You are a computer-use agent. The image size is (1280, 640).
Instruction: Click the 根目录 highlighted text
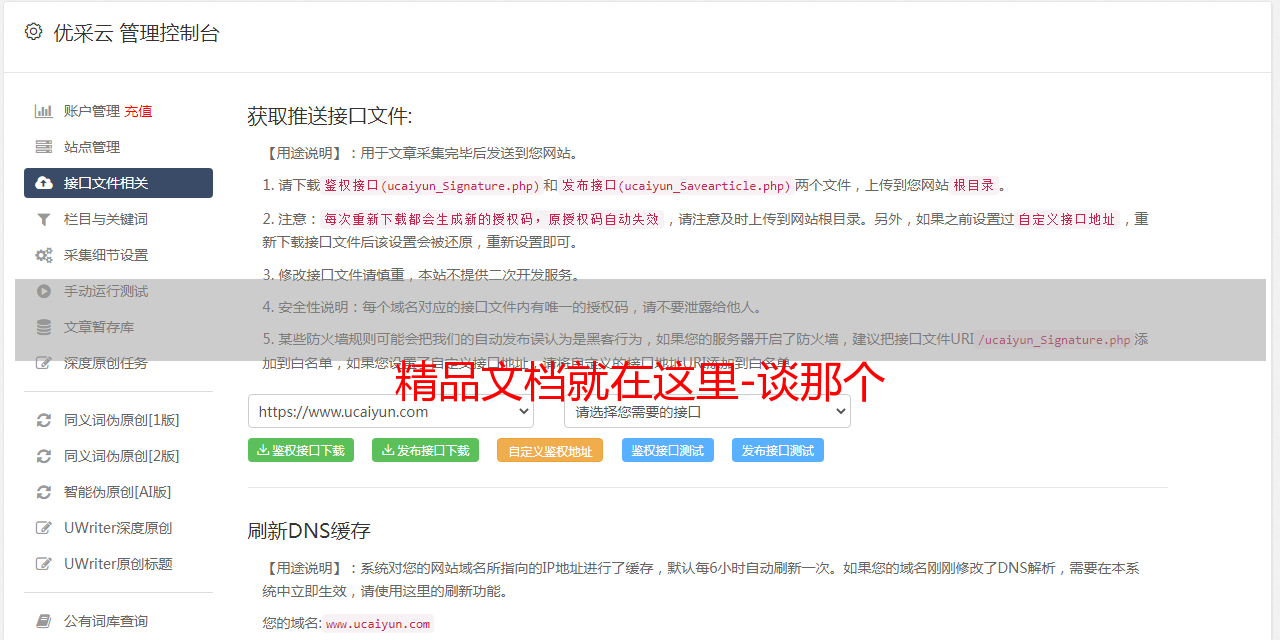(x=974, y=185)
